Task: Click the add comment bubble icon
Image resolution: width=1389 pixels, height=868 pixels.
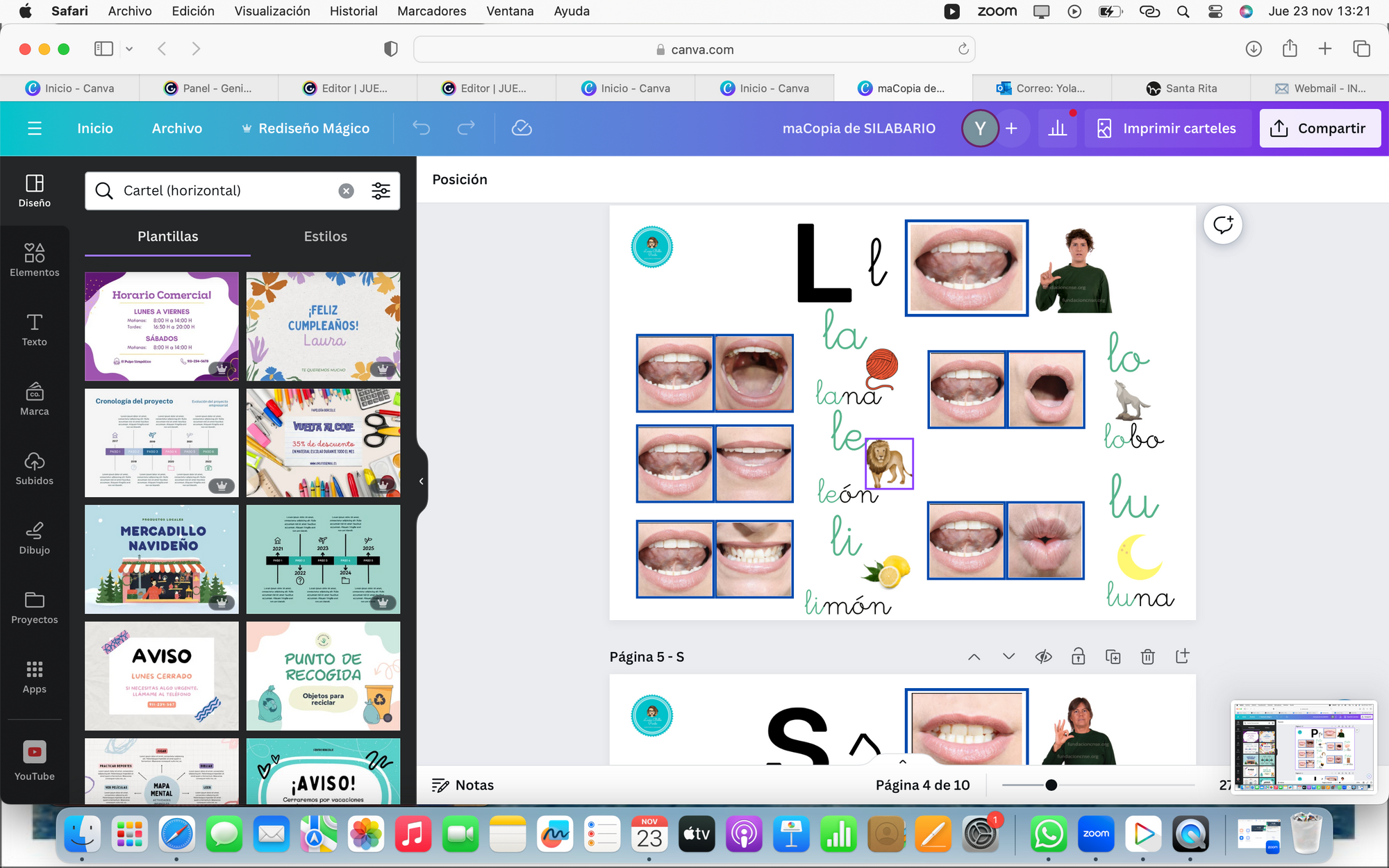Action: point(1222,225)
